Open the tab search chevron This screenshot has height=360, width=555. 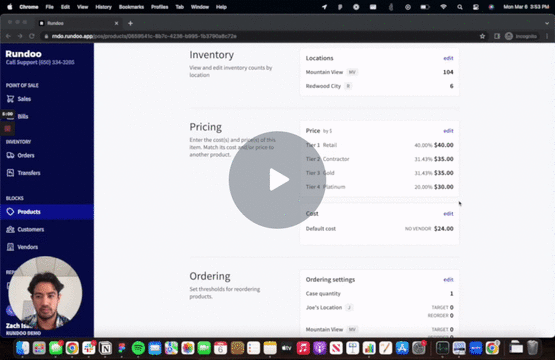click(x=547, y=23)
